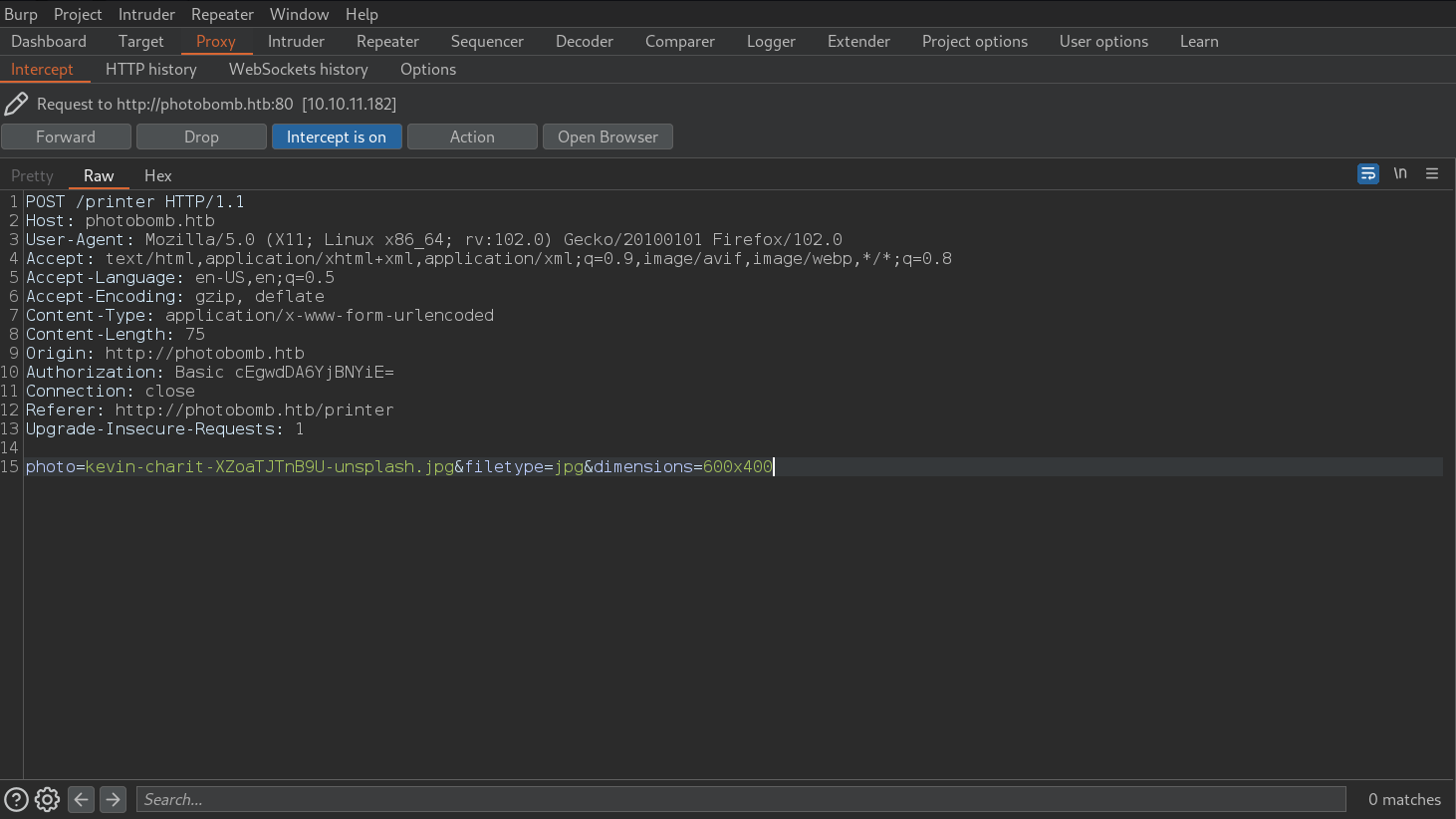1456x819 pixels.
Task: Click the Authorization Basic header line
Action: point(210,372)
